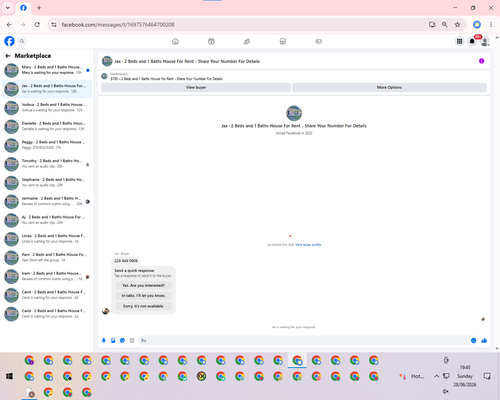Click the phone number message bubble from Jax
The image size is (500, 400).
click(126, 261)
